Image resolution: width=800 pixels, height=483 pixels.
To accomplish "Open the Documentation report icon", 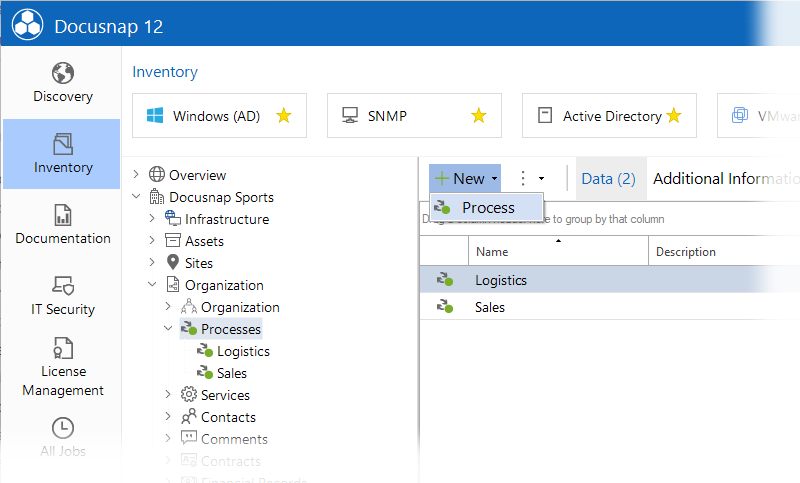I will [63, 215].
